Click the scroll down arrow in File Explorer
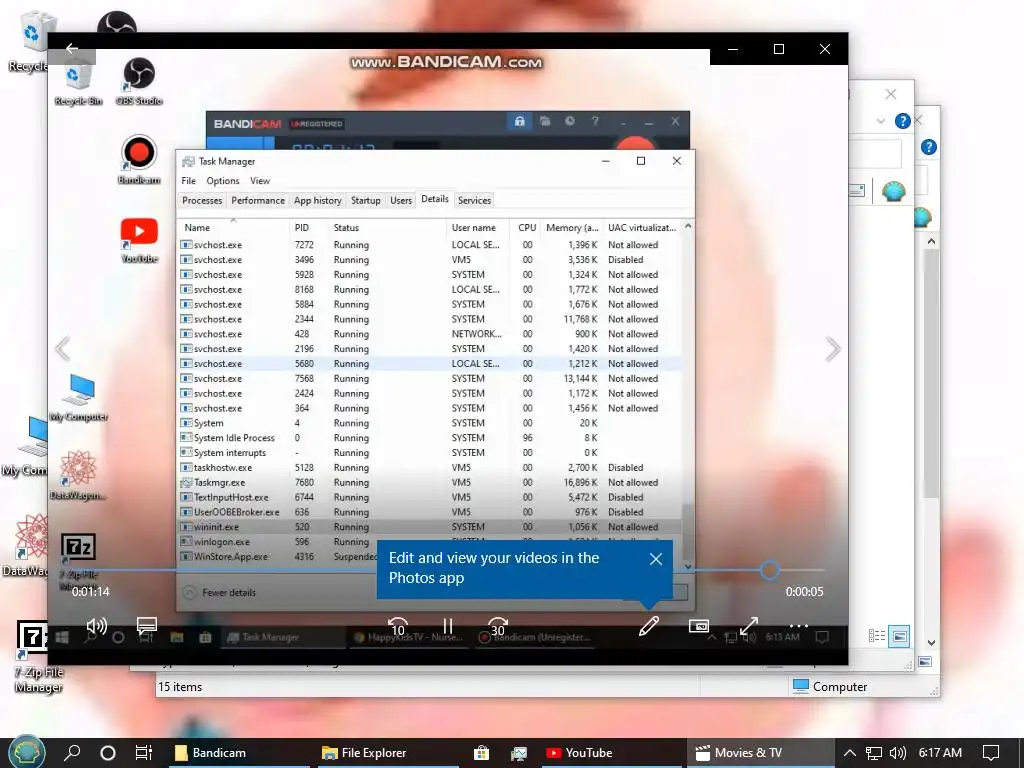 pyautogui.click(x=931, y=643)
